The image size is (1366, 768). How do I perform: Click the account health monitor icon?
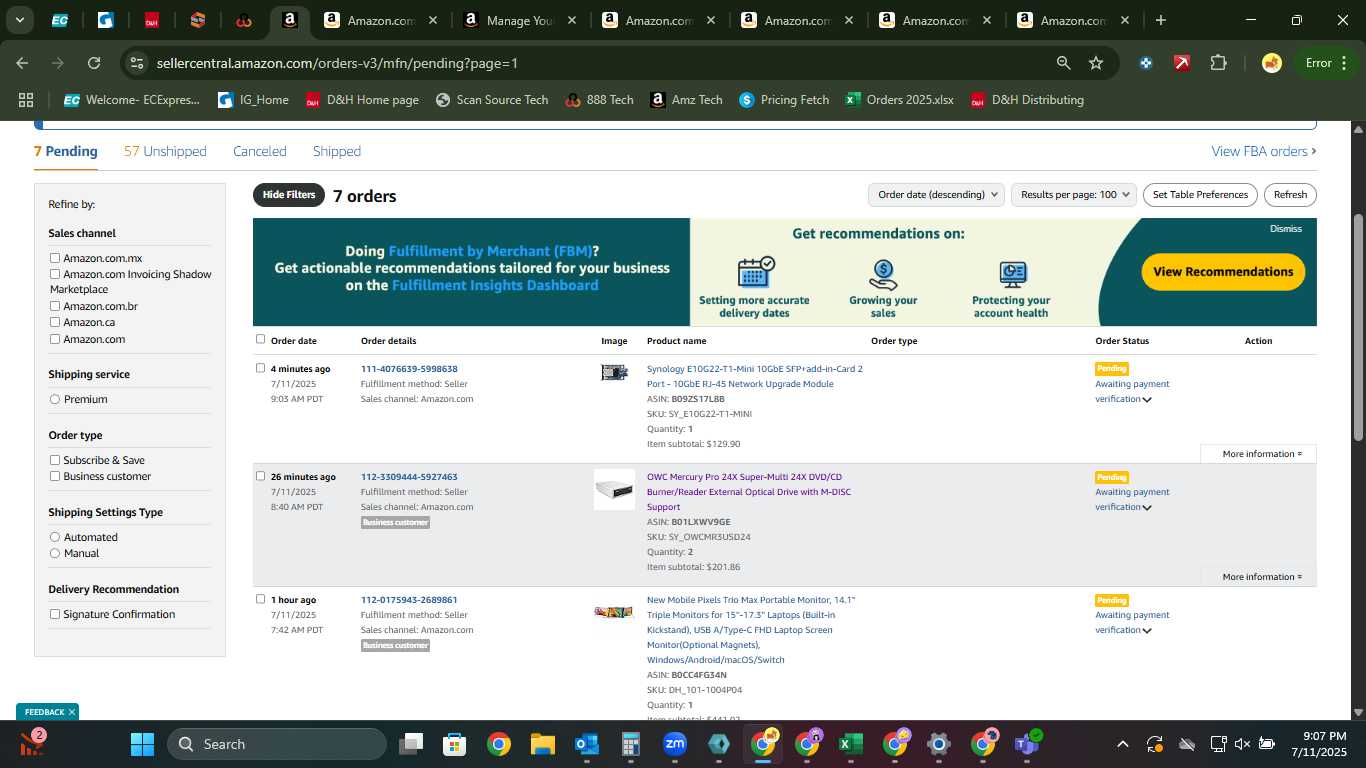[x=1012, y=273]
